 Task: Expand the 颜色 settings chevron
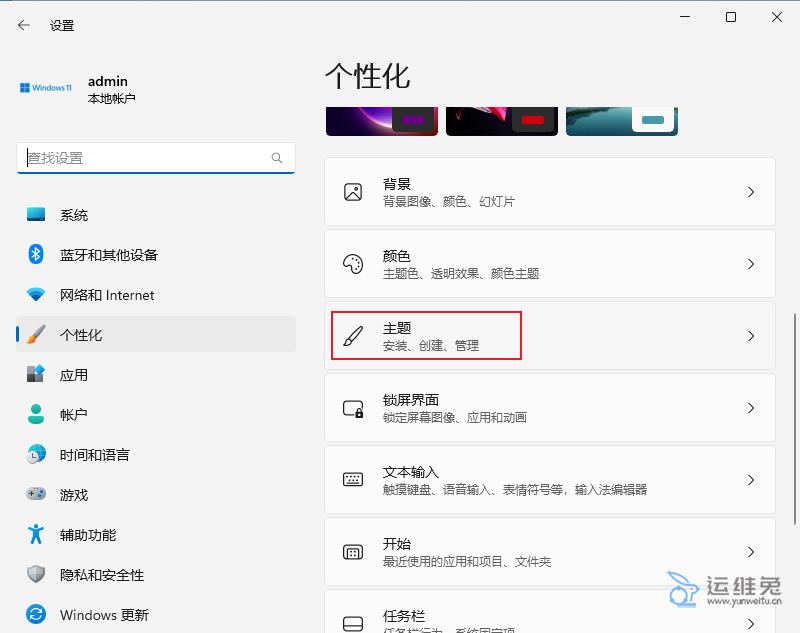(751, 264)
